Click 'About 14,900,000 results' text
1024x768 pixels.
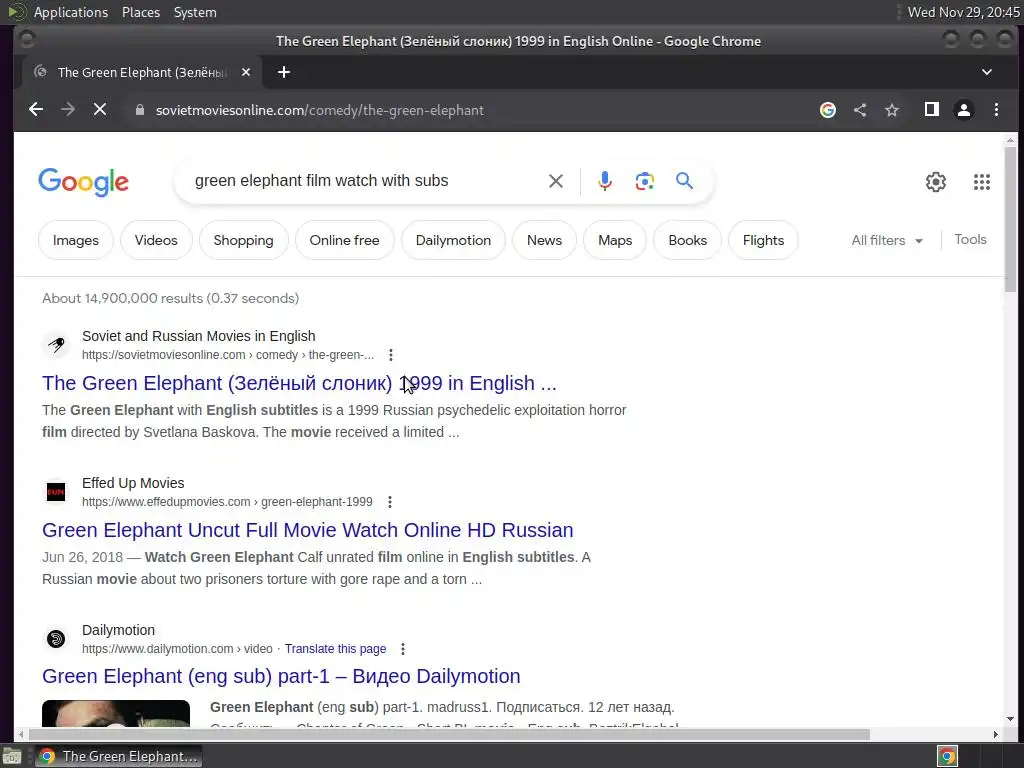(x=170, y=298)
